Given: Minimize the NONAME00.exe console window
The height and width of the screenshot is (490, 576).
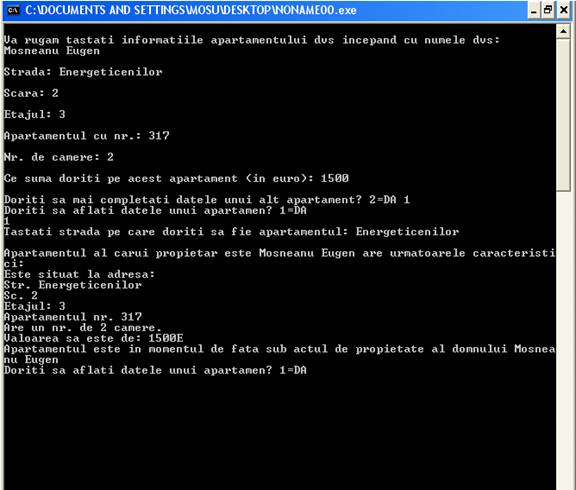Looking at the screenshot, I should coord(534,10).
